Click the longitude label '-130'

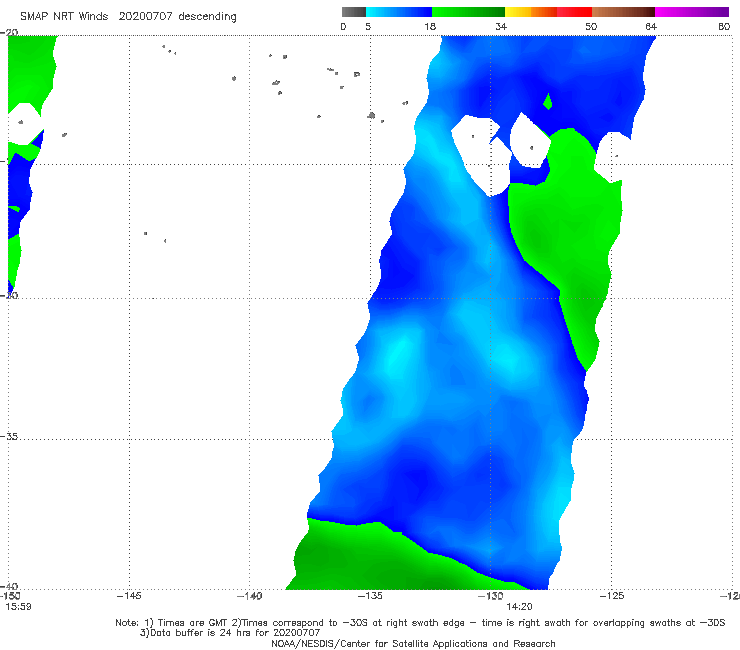pyautogui.click(x=491, y=596)
